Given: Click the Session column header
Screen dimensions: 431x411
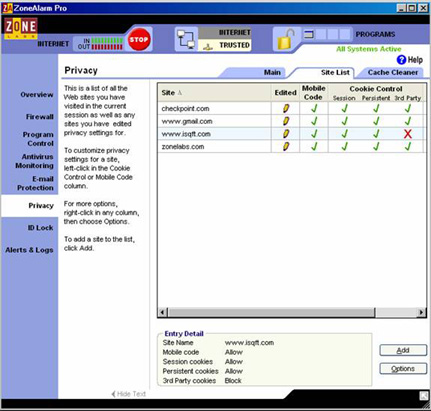Looking at the screenshot, I should (x=344, y=98).
